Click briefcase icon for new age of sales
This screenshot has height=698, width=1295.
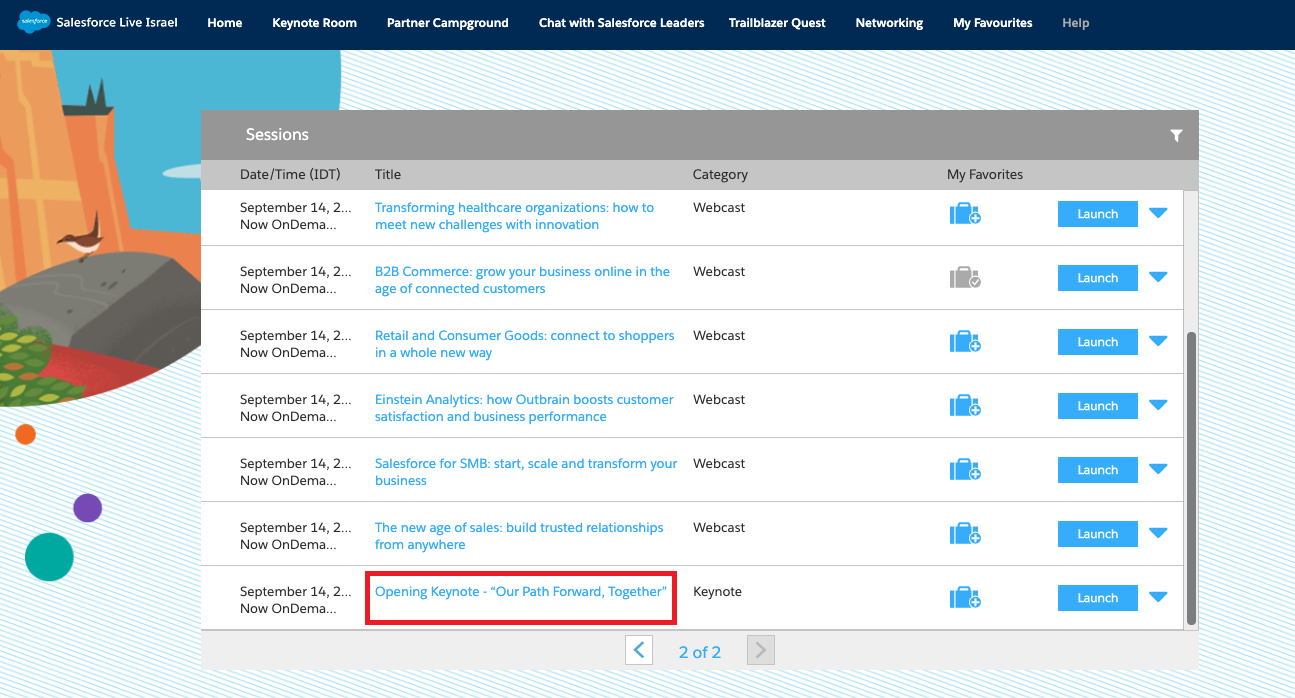click(964, 534)
